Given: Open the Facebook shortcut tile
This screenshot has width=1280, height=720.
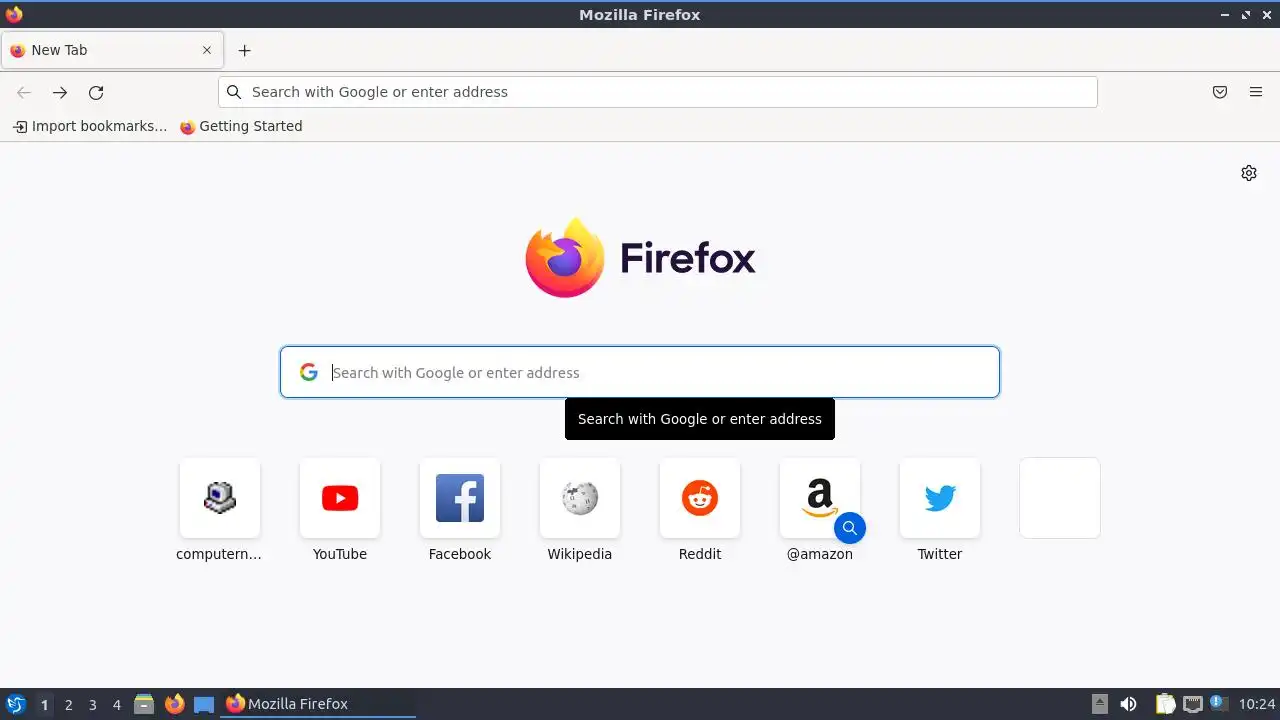Looking at the screenshot, I should pyautogui.click(x=460, y=498).
